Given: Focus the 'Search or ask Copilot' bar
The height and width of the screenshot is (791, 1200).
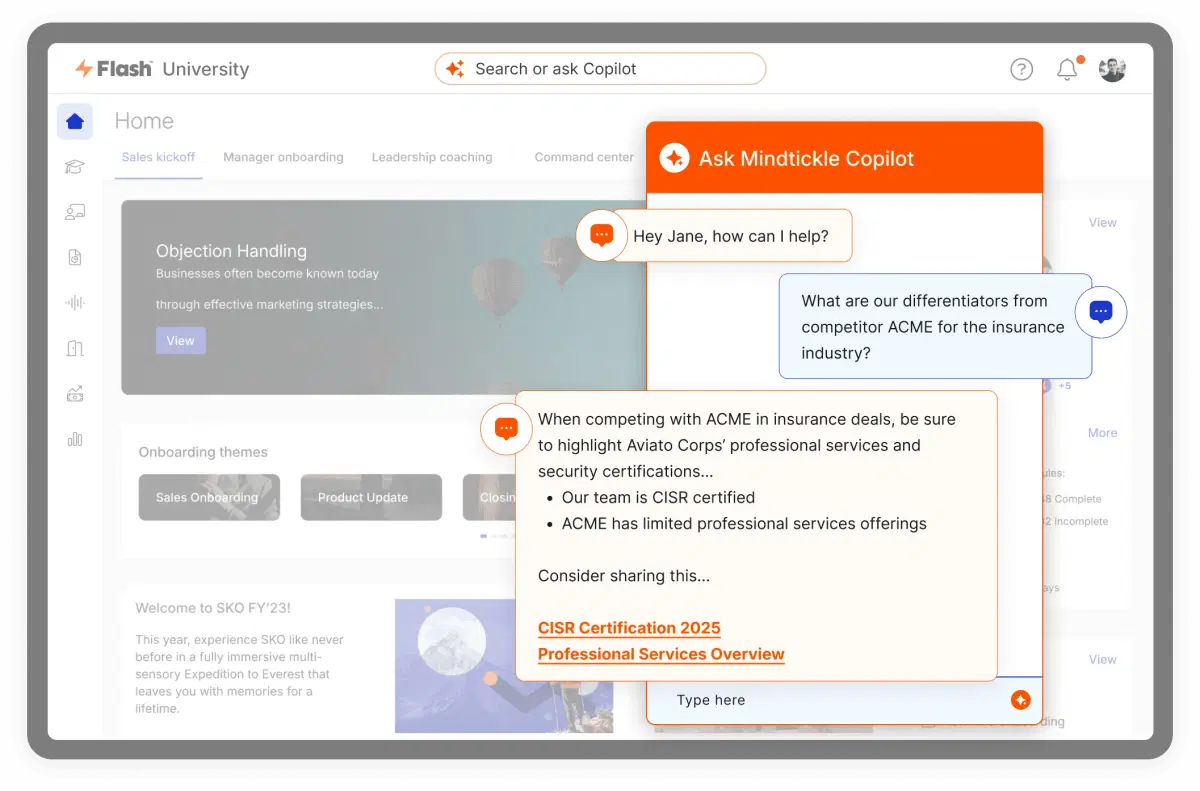Looking at the screenshot, I should (x=600, y=69).
